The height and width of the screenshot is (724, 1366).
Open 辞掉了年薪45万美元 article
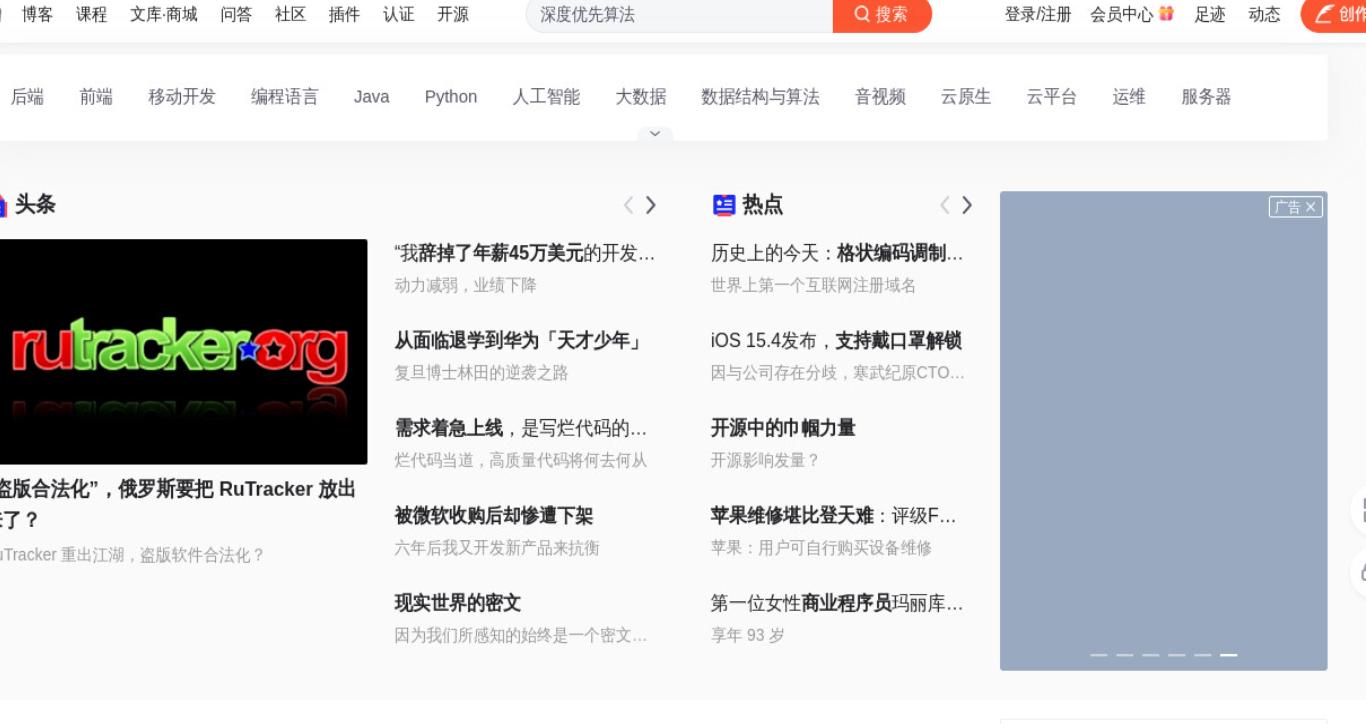(525, 253)
